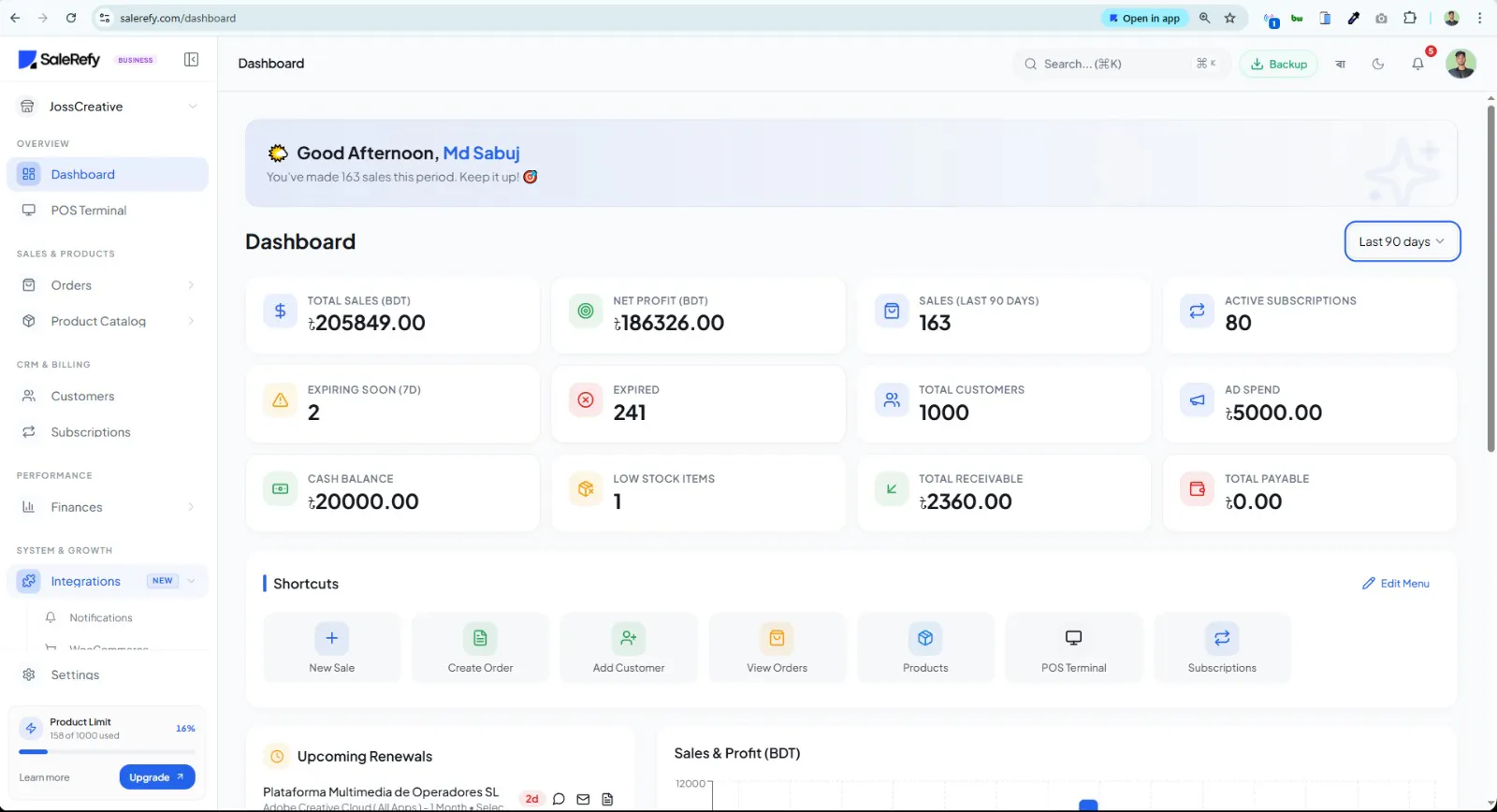Click the BUSINESS plan badge

point(136,60)
